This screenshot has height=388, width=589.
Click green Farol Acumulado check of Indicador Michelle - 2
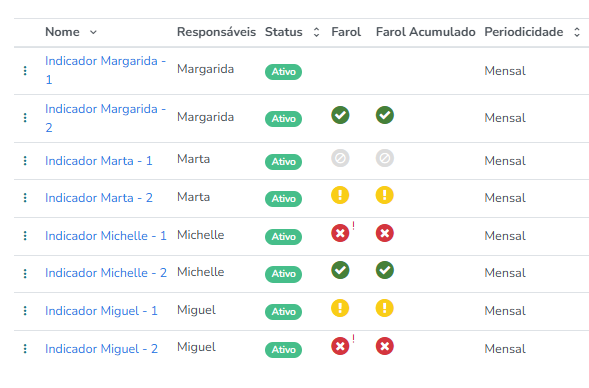385,270
